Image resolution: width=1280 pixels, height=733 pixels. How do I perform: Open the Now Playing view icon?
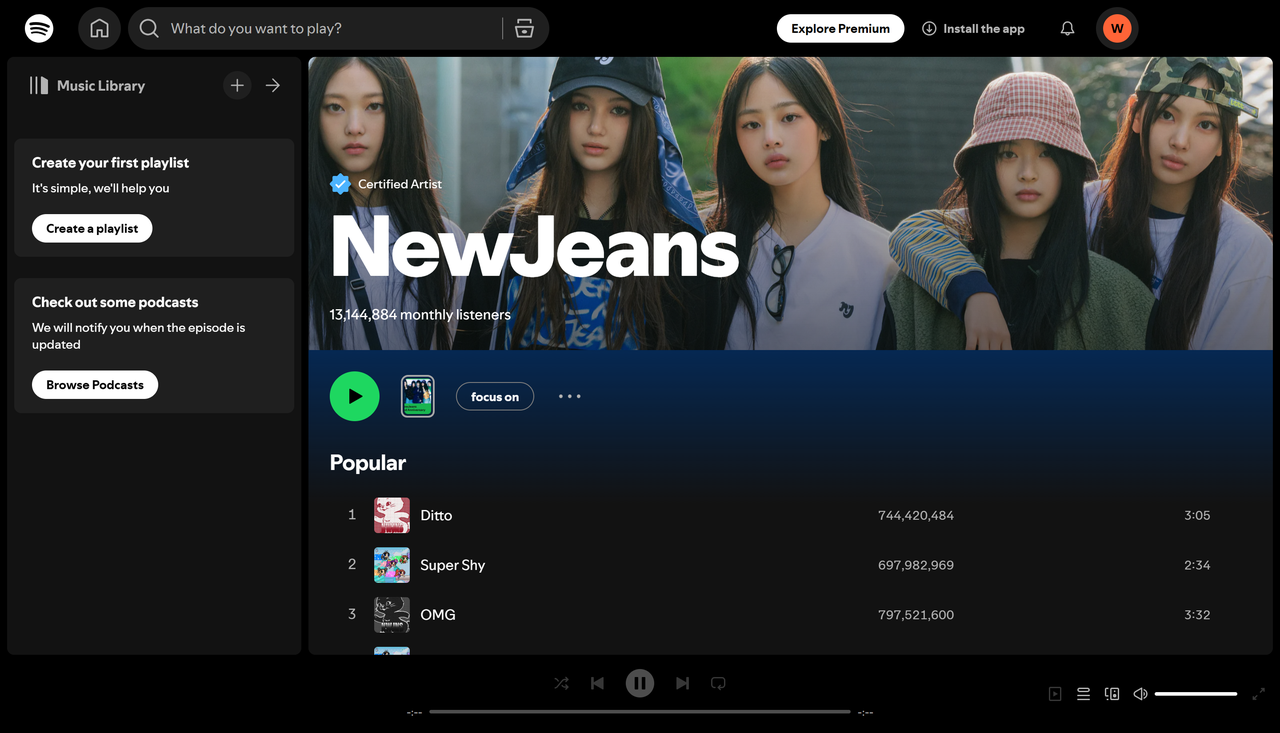[1055, 694]
